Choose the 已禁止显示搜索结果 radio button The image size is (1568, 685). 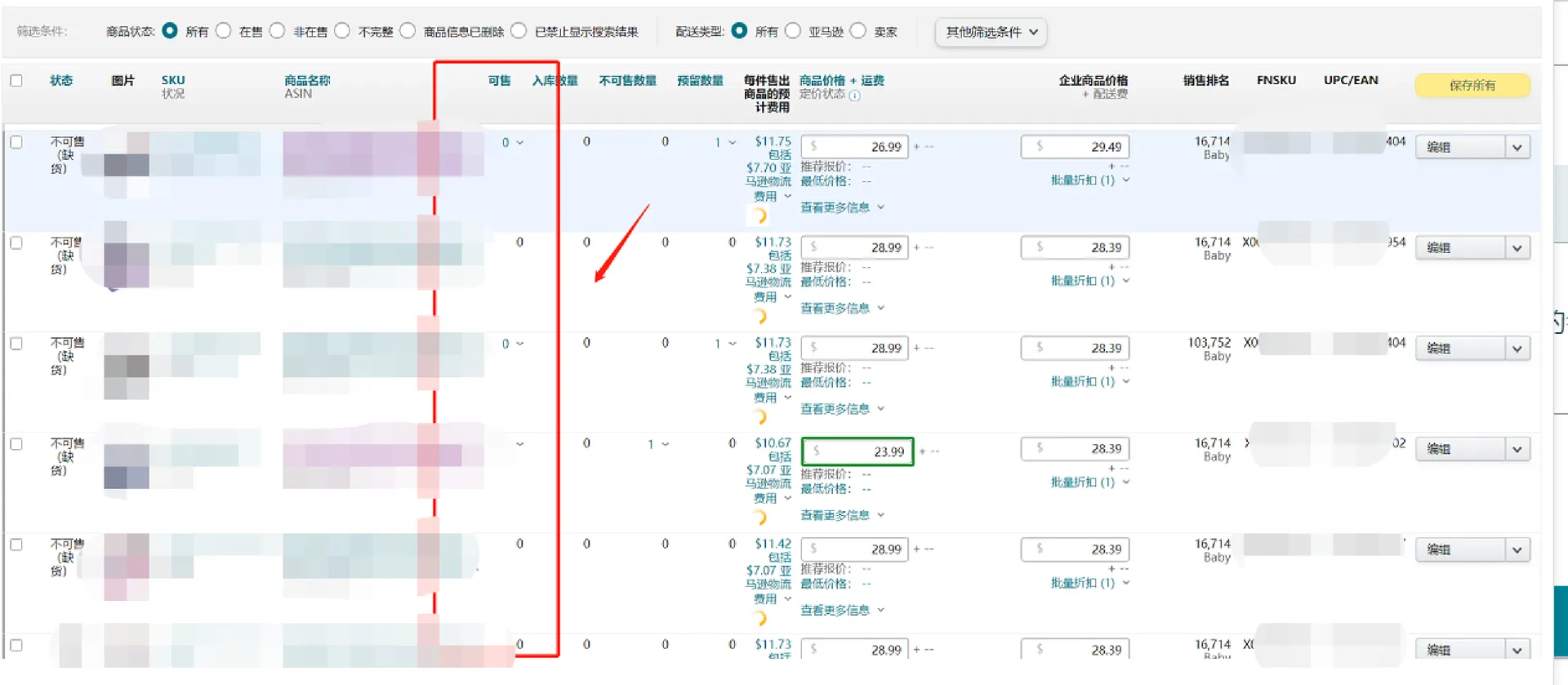519,31
